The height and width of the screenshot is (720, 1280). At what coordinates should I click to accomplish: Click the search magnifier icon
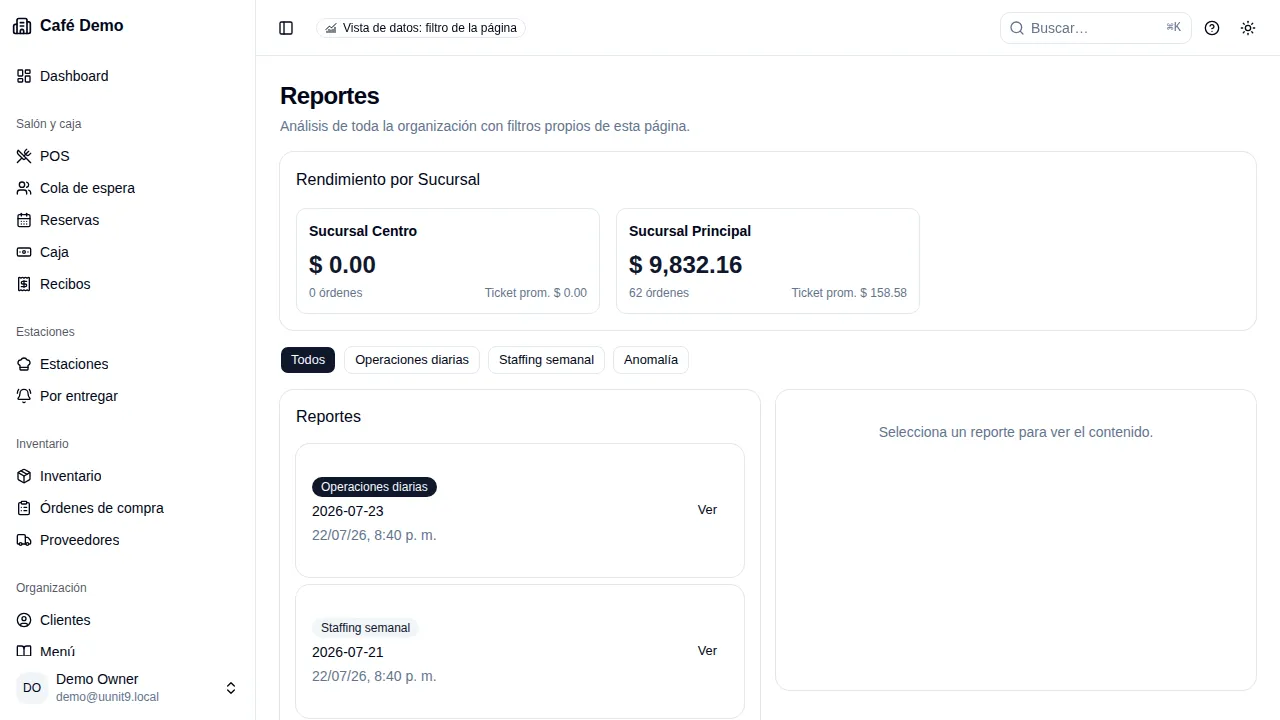[x=1017, y=28]
